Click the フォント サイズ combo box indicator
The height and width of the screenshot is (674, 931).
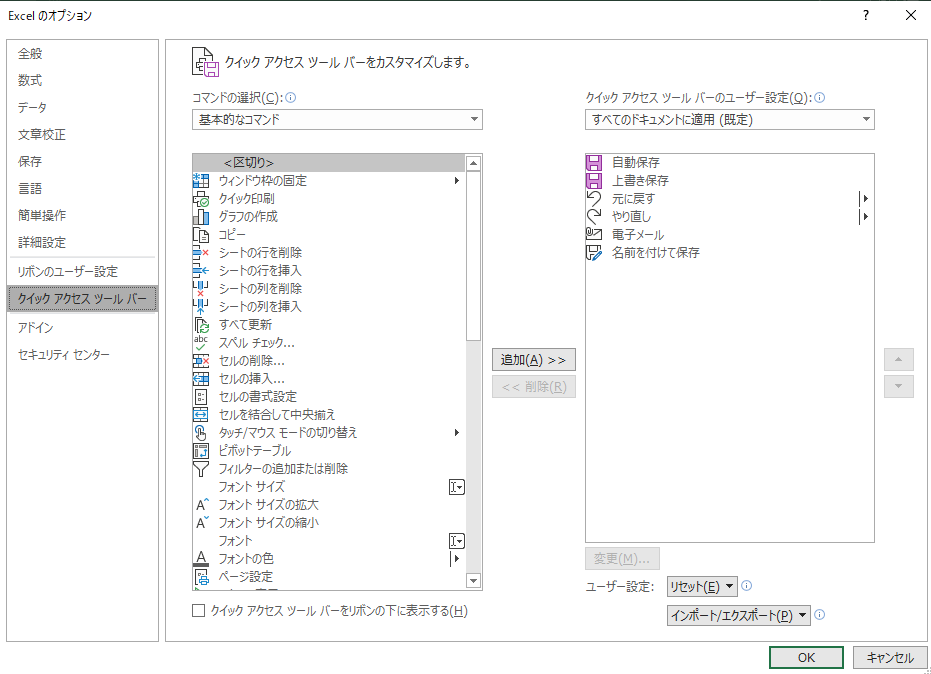pos(457,487)
